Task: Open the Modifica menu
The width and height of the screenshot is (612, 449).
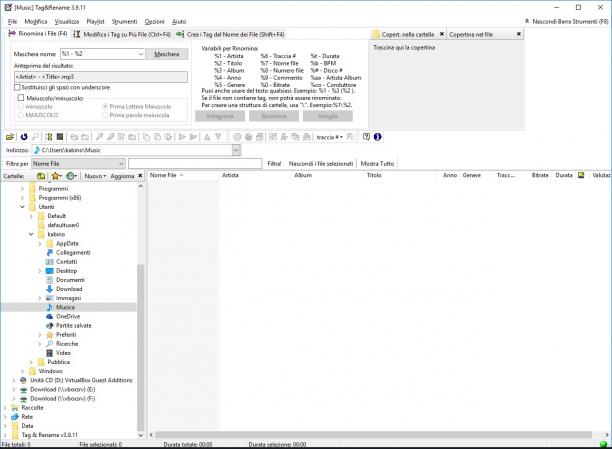Action: click(x=36, y=21)
